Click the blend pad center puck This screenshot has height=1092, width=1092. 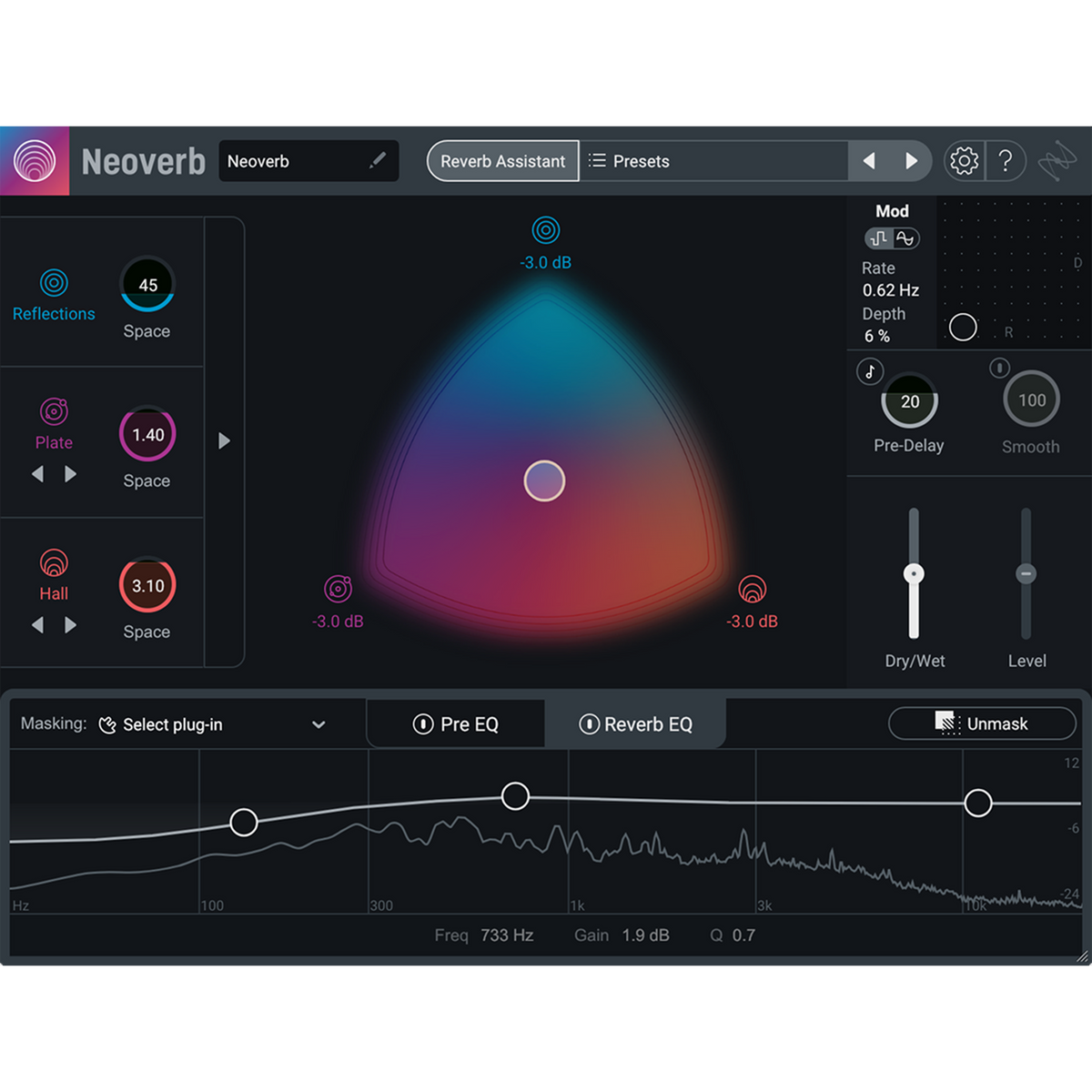point(544,480)
